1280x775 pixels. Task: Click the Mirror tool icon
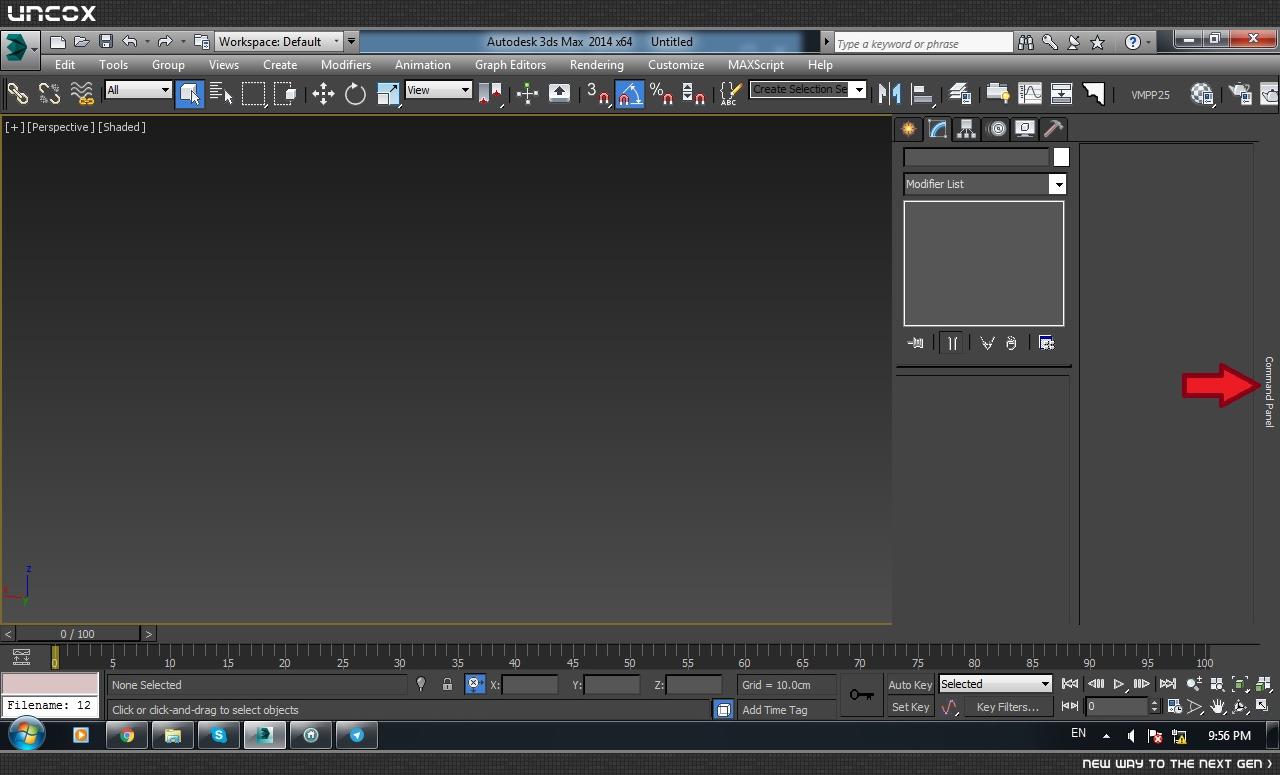[889, 94]
